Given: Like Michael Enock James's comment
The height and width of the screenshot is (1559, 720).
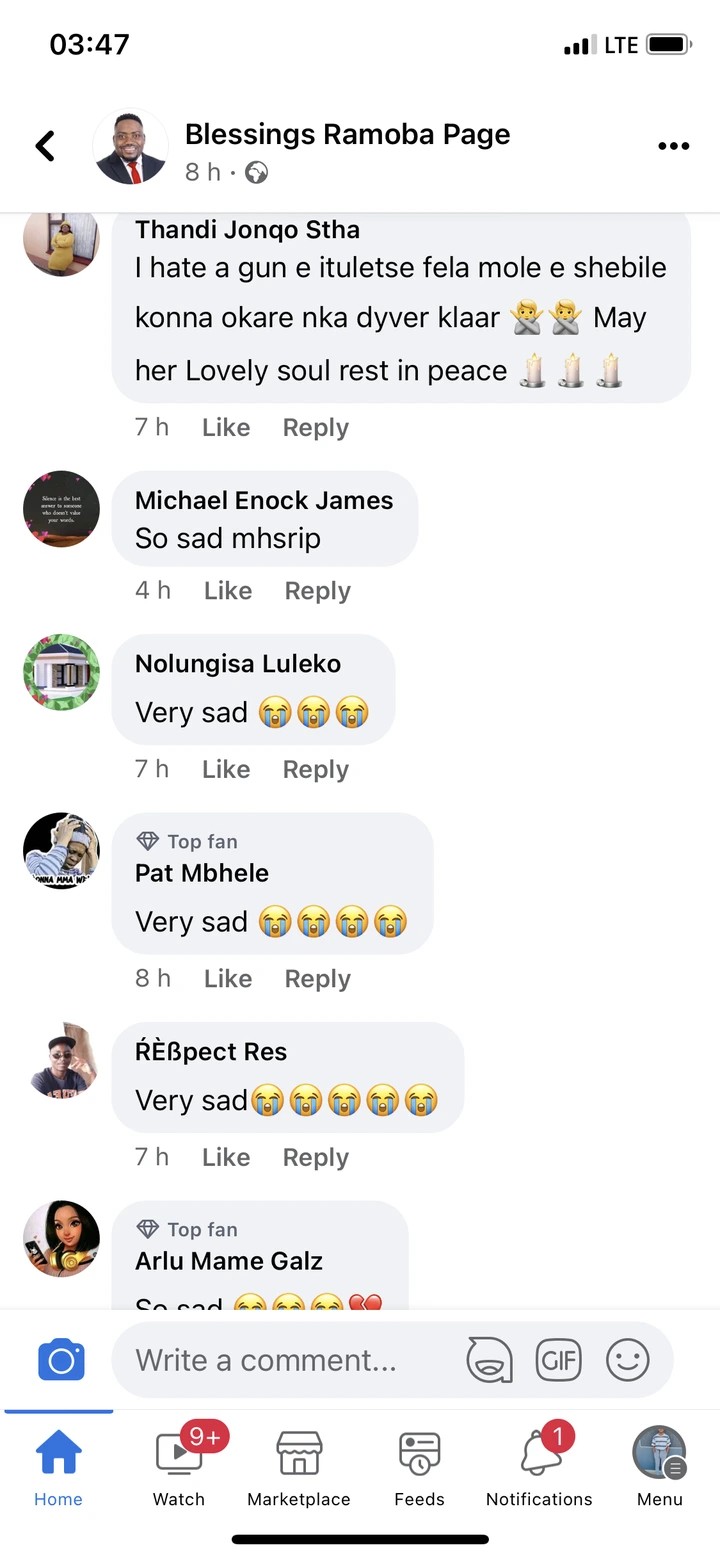Looking at the screenshot, I should tap(228, 591).
